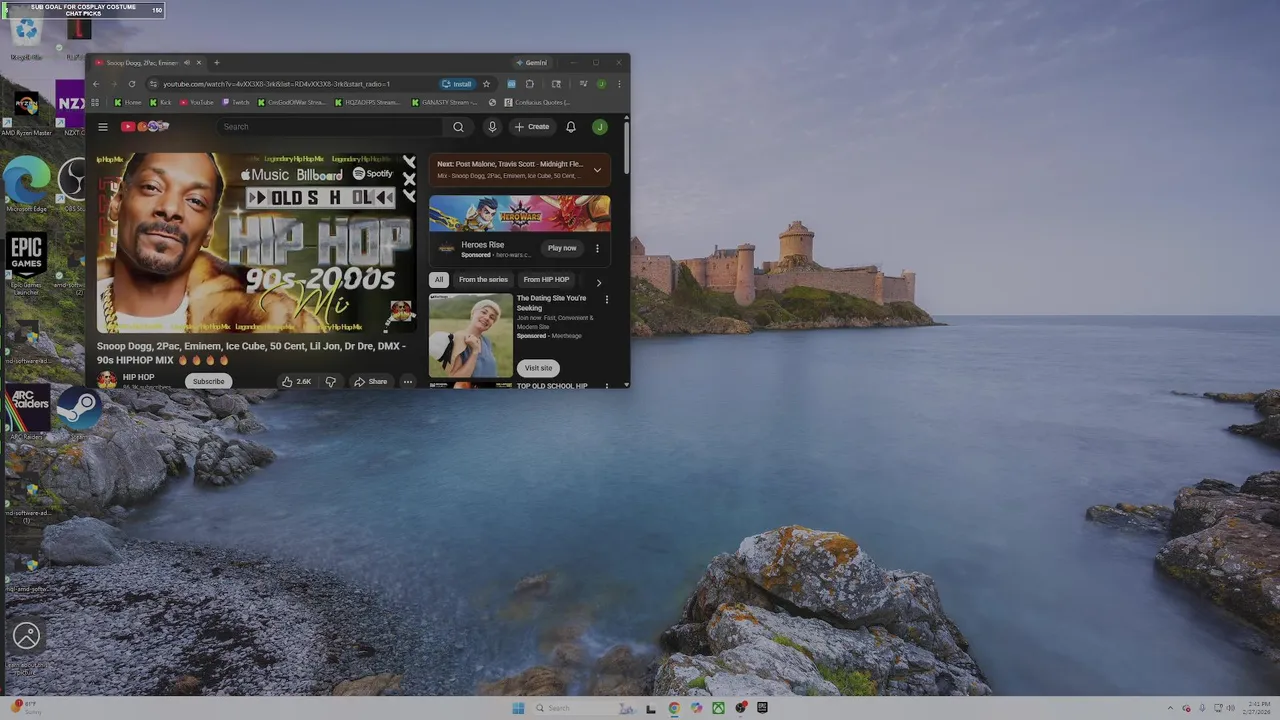Open Gemini button in Chrome title bar
The width and height of the screenshot is (1280, 720).
pyautogui.click(x=531, y=63)
